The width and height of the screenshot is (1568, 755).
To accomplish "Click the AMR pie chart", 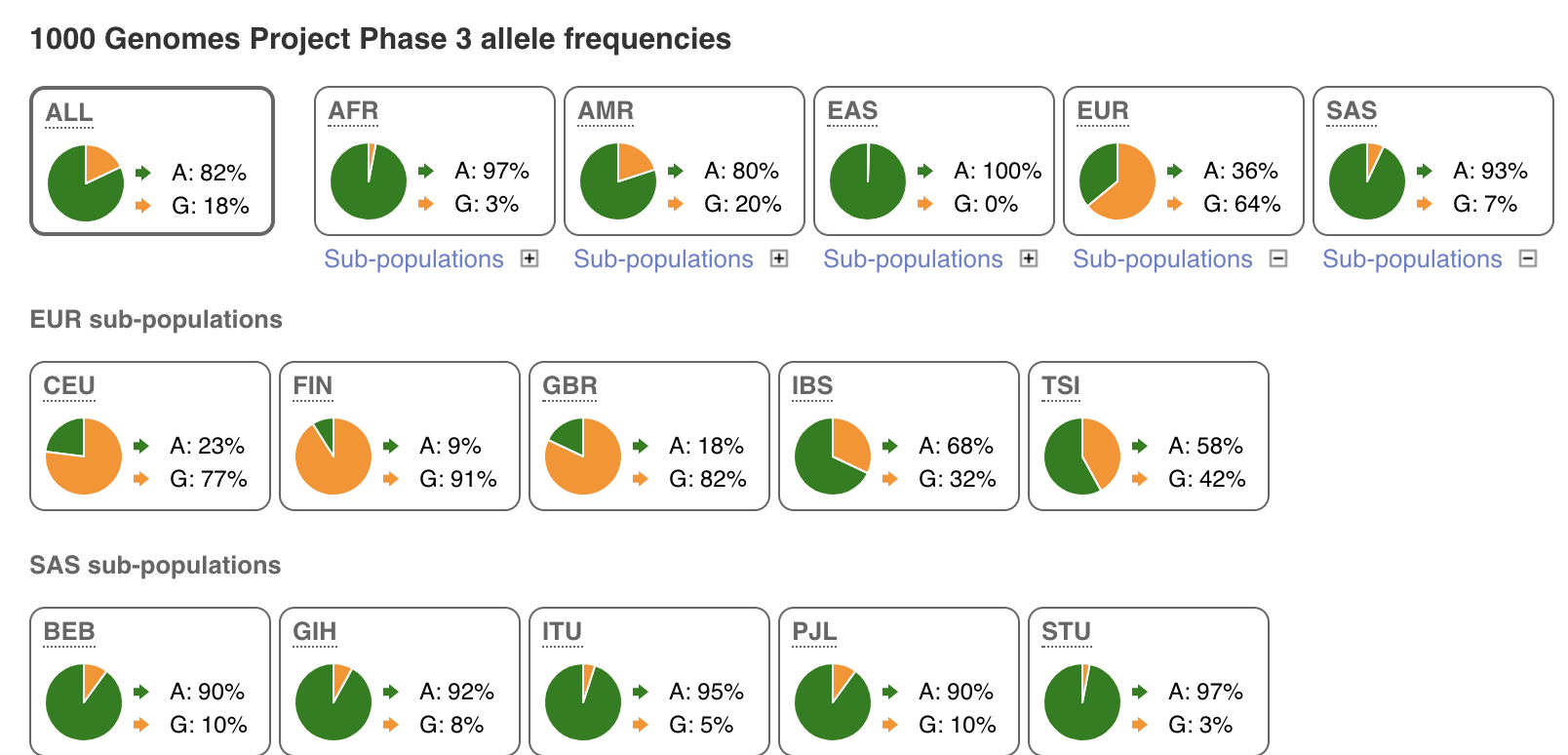I will [618, 181].
